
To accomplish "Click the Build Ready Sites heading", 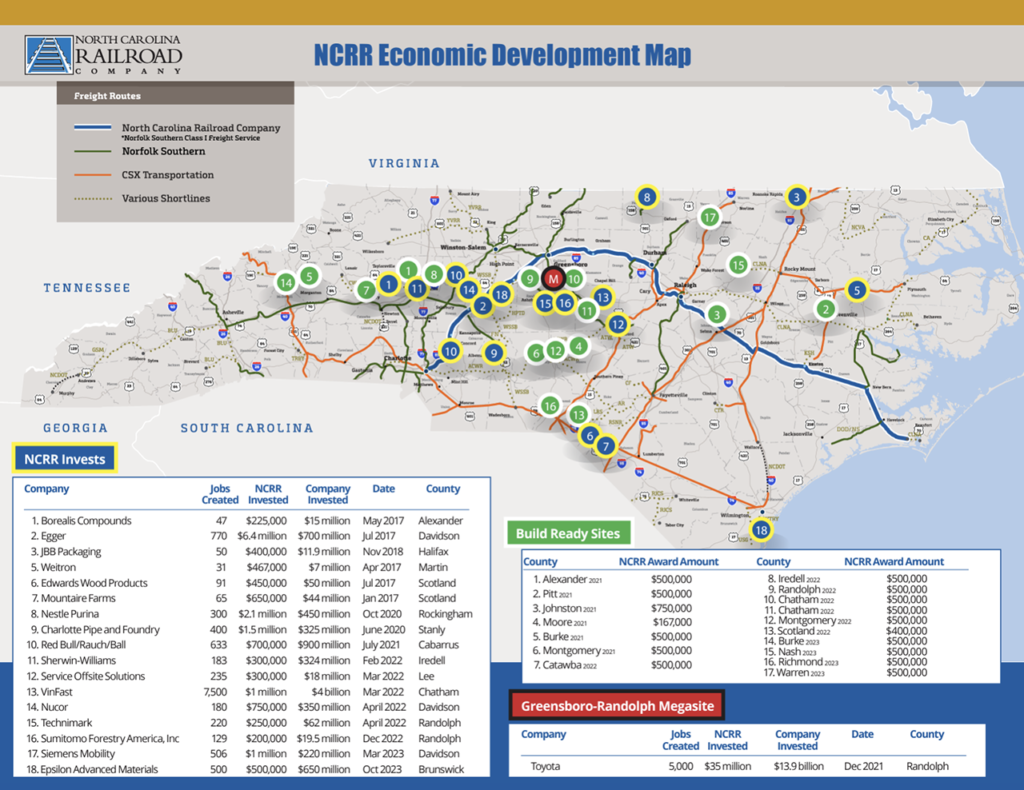I will [568, 533].
